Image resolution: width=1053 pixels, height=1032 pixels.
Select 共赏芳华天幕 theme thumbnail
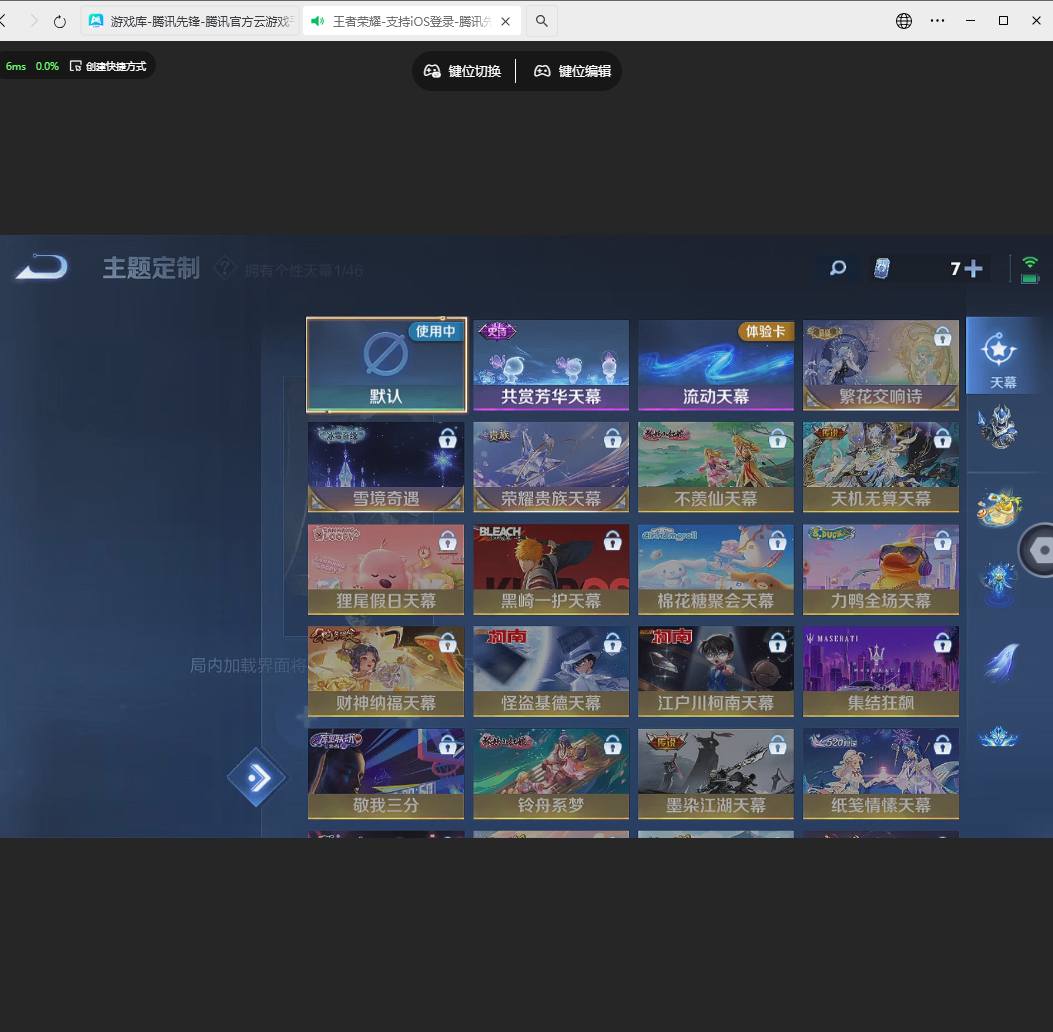coord(551,365)
